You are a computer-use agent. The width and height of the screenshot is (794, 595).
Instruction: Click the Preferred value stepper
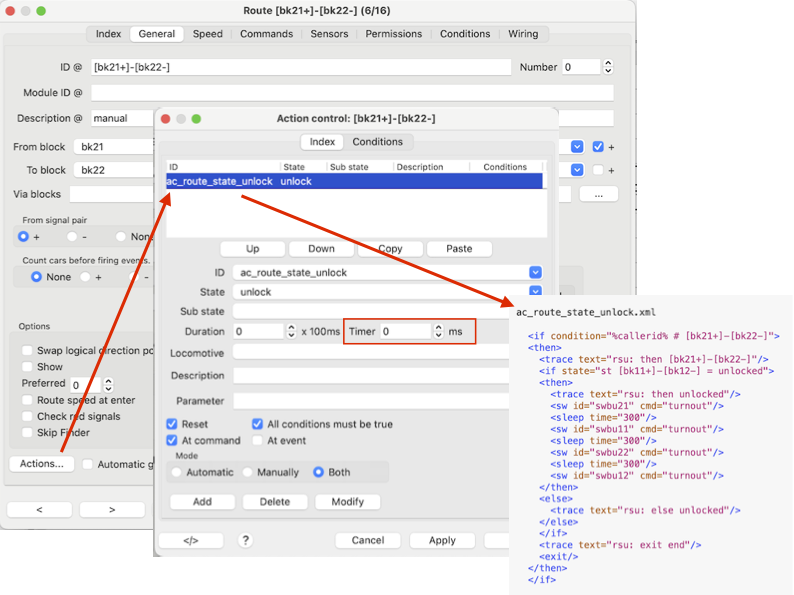[108, 384]
